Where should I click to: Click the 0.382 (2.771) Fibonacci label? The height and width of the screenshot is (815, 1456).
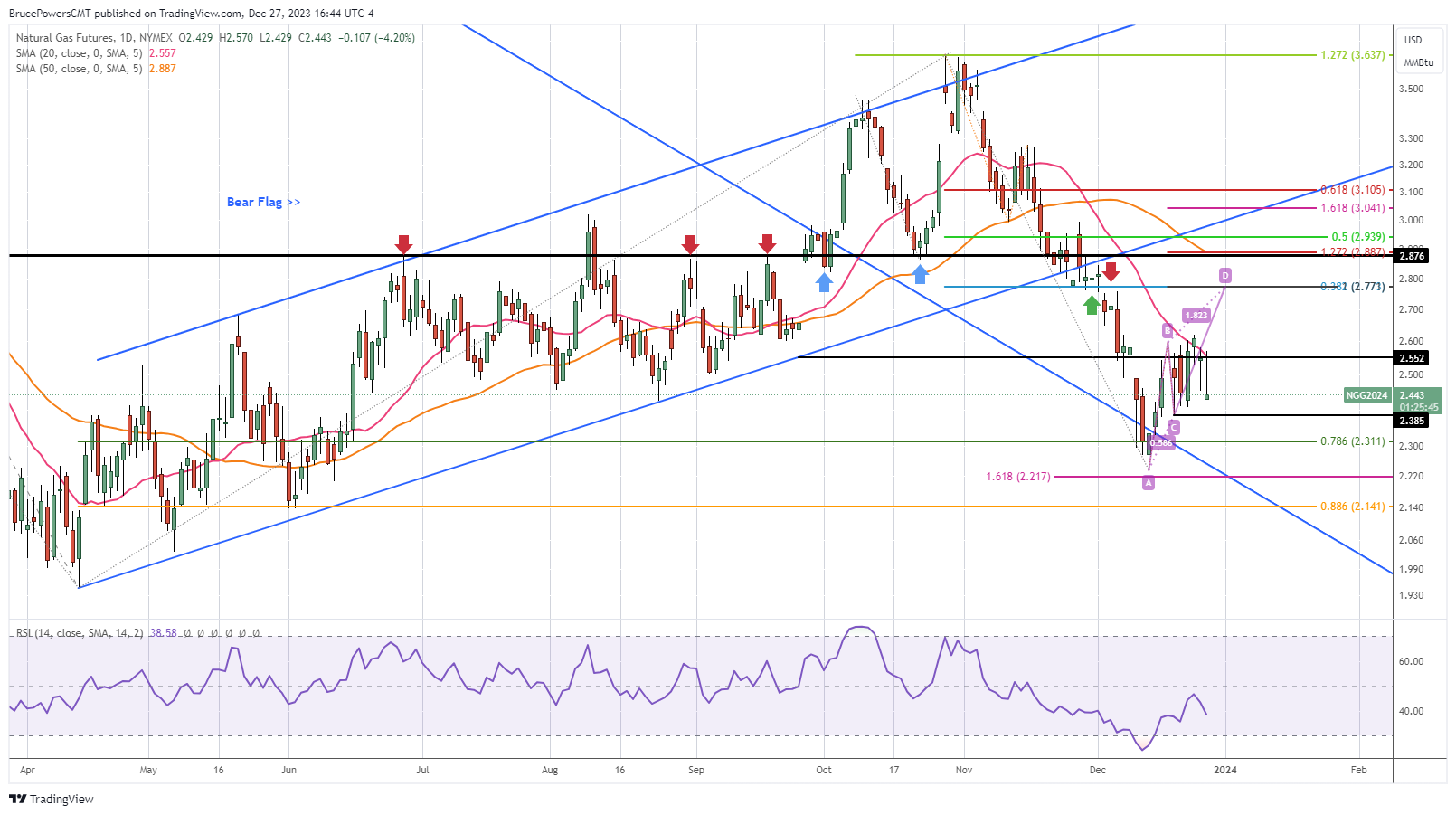tap(1353, 287)
